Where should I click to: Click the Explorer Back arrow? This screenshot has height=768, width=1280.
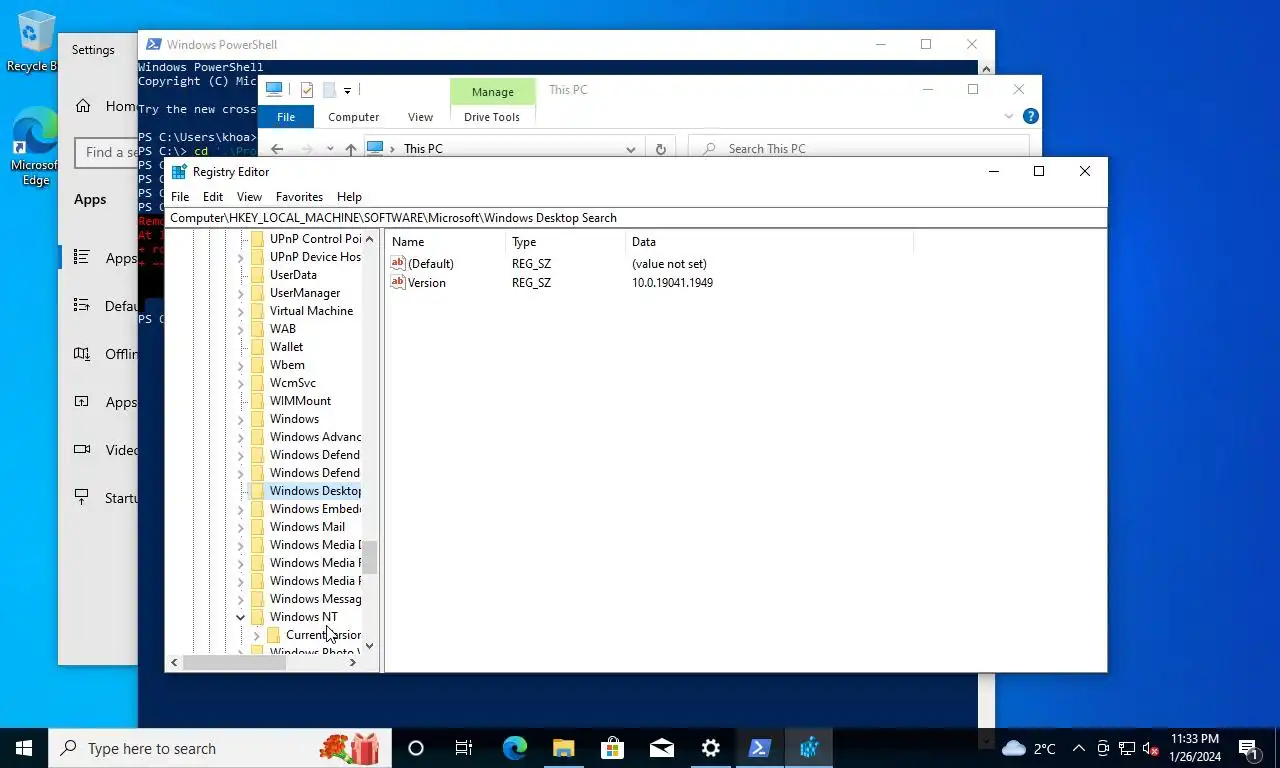277,149
